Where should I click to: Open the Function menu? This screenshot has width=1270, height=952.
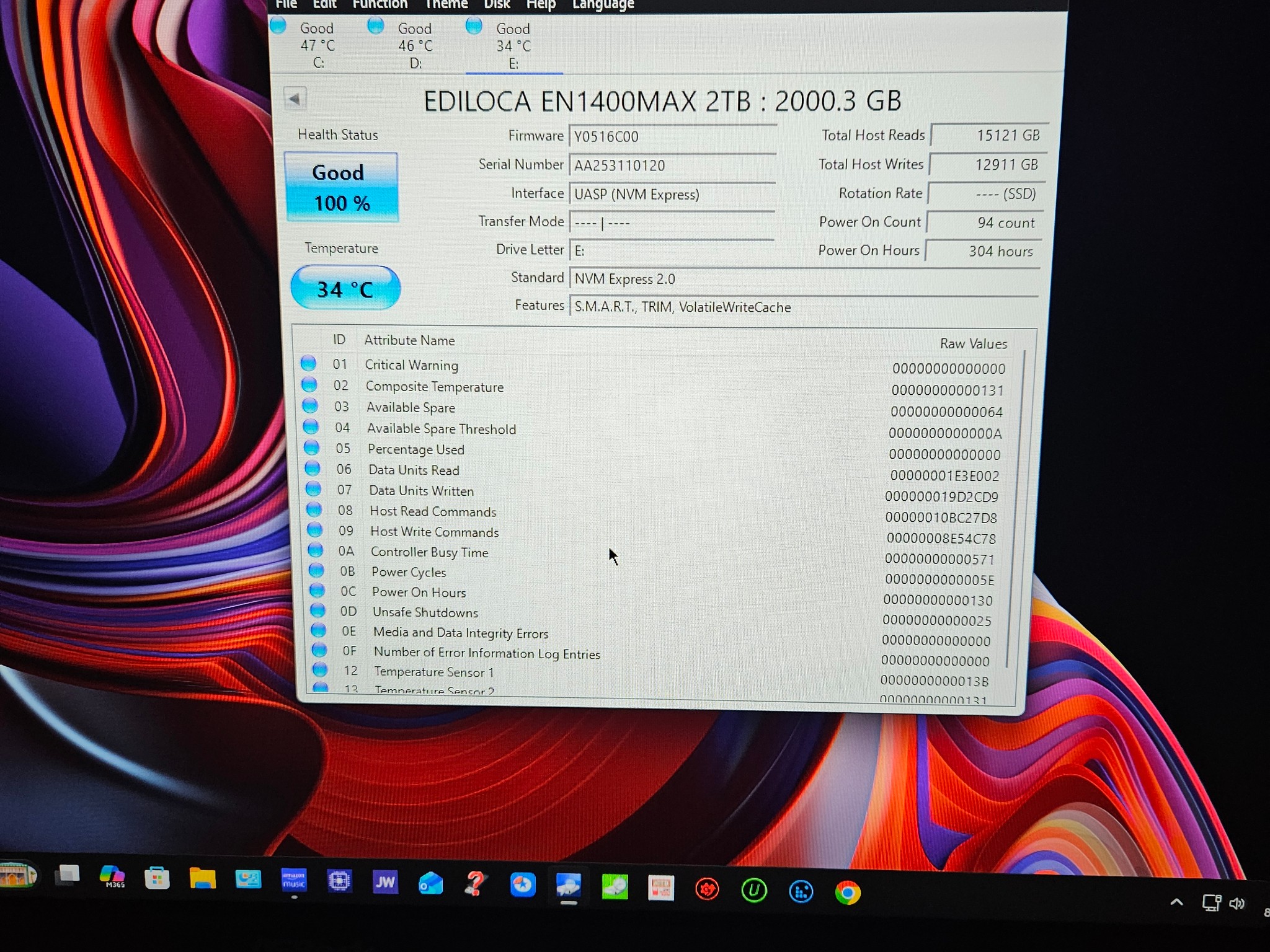point(380,4)
